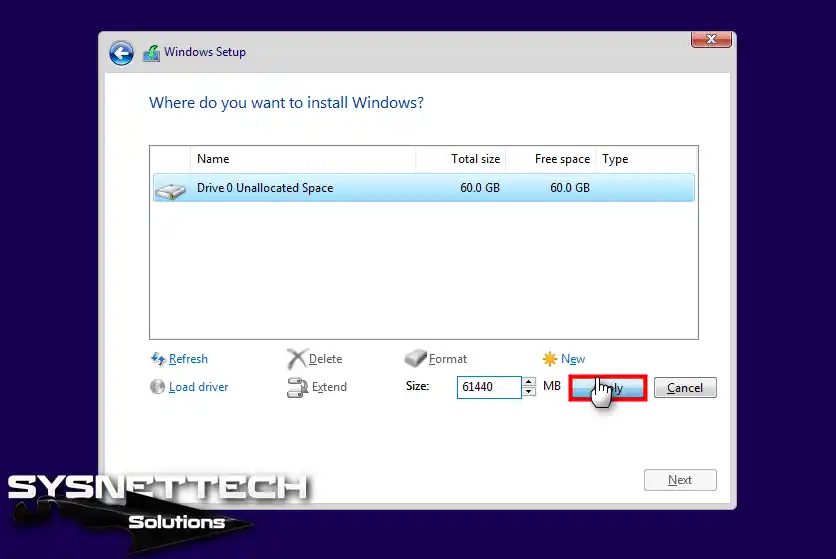Click the drive icon beside Drive 0
836x559 pixels.
(x=171, y=188)
